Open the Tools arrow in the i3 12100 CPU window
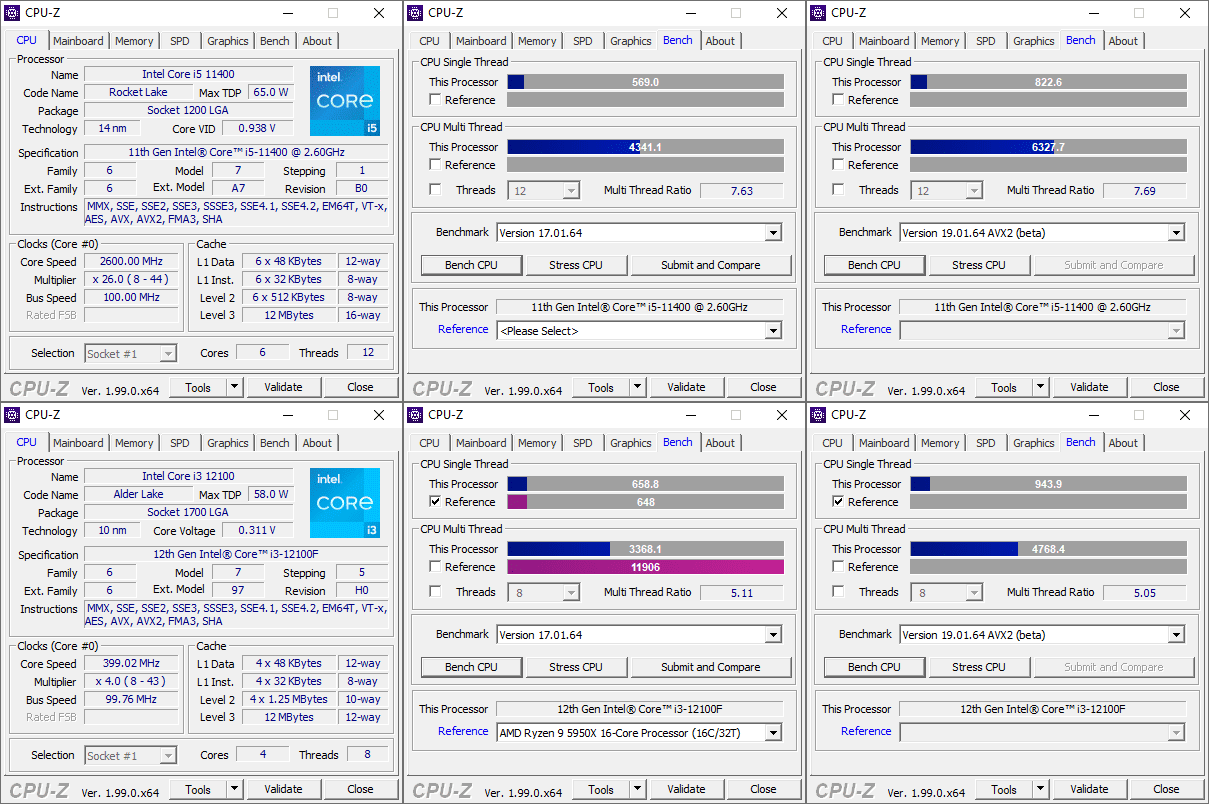Screen dimensions: 1209x804 [234, 789]
